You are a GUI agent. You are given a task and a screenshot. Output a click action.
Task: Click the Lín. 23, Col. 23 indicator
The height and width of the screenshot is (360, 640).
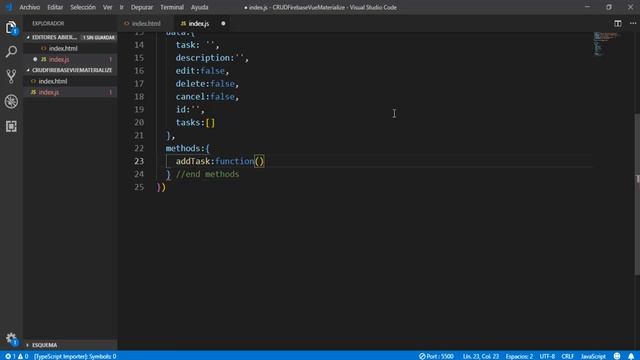(x=481, y=356)
